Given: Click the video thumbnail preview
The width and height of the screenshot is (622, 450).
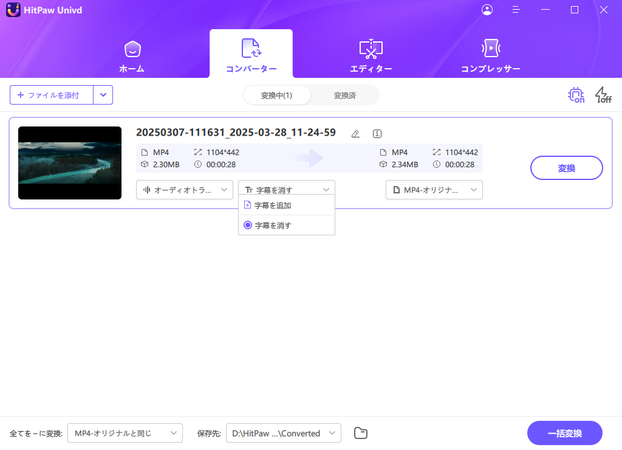Looking at the screenshot, I should pyautogui.click(x=70, y=163).
